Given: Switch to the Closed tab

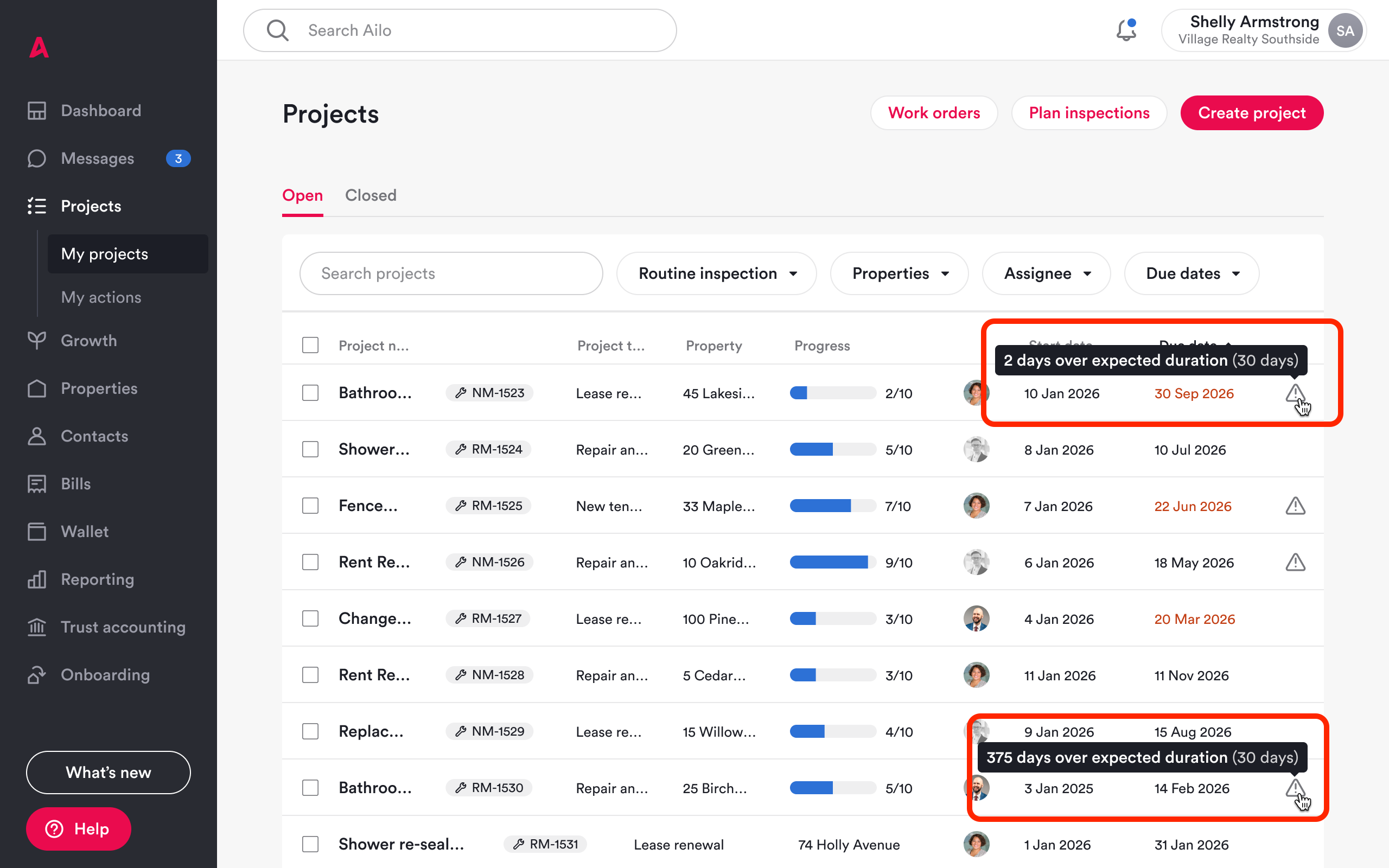Looking at the screenshot, I should click(370, 195).
